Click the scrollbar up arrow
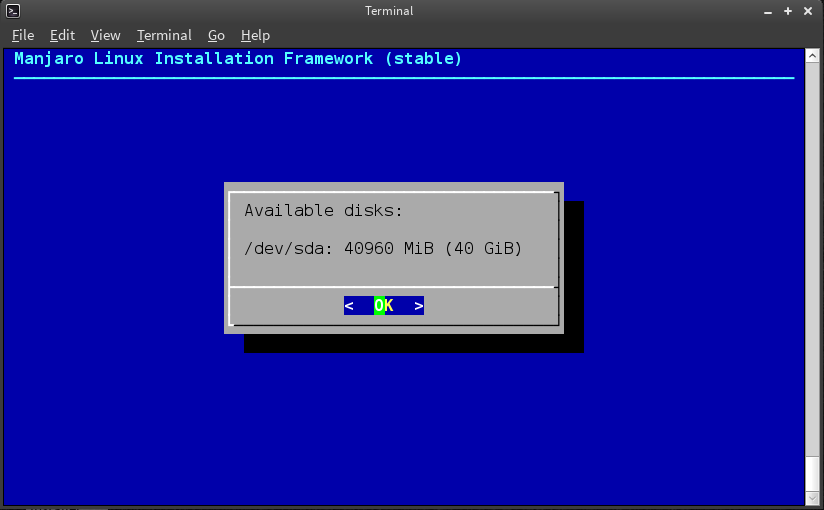Image resolution: width=824 pixels, height=510 pixels. click(x=812, y=56)
